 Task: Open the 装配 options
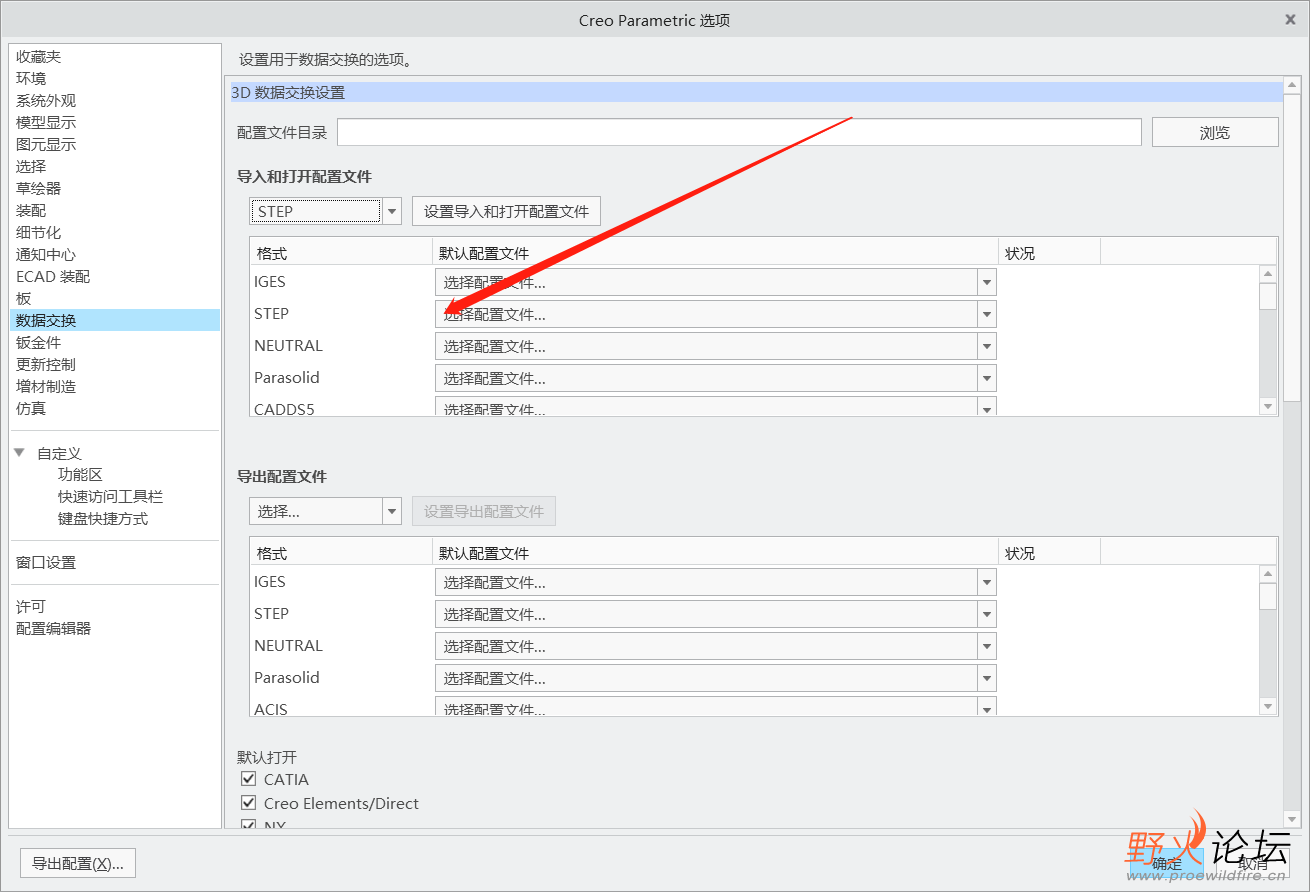point(31,211)
